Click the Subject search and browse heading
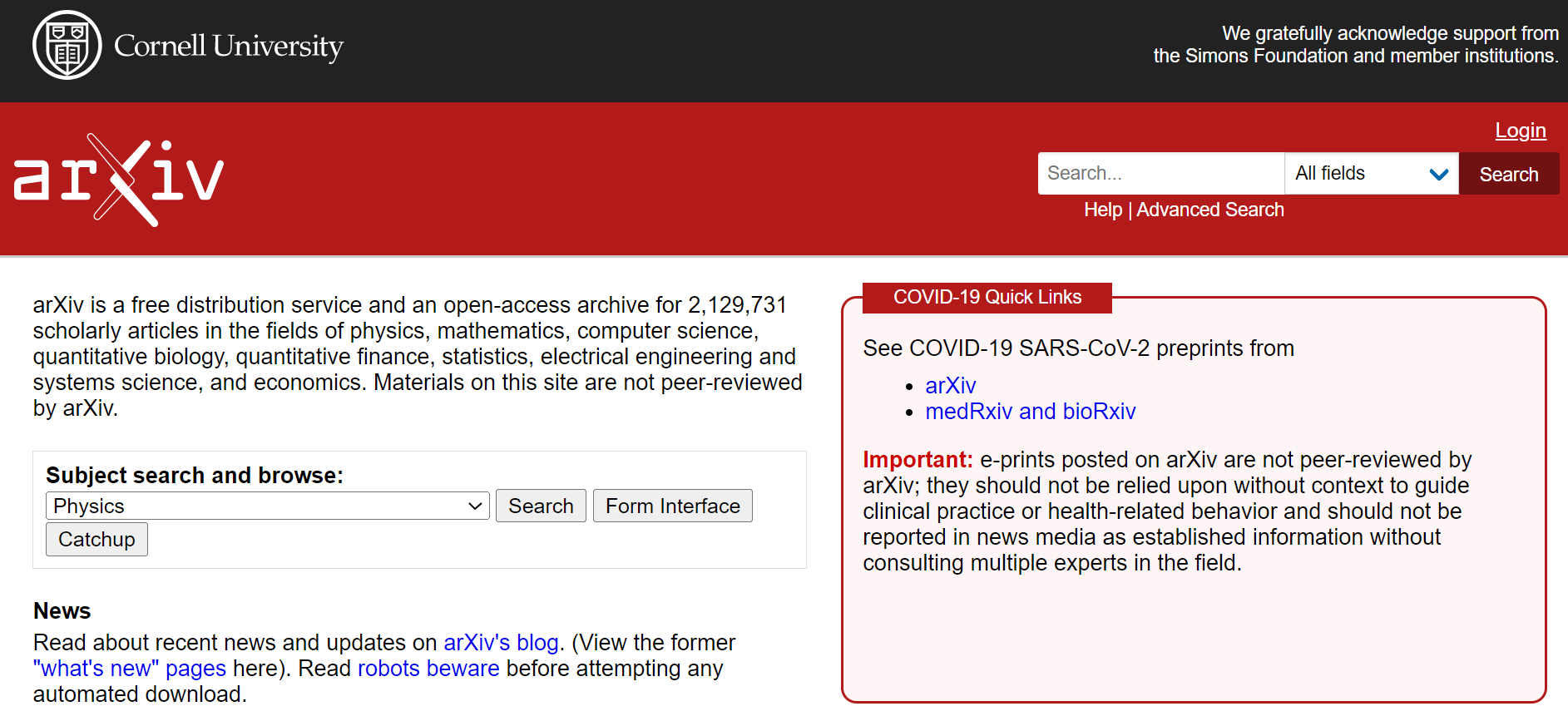The width and height of the screenshot is (1568, 716). [x=195, y=475]
